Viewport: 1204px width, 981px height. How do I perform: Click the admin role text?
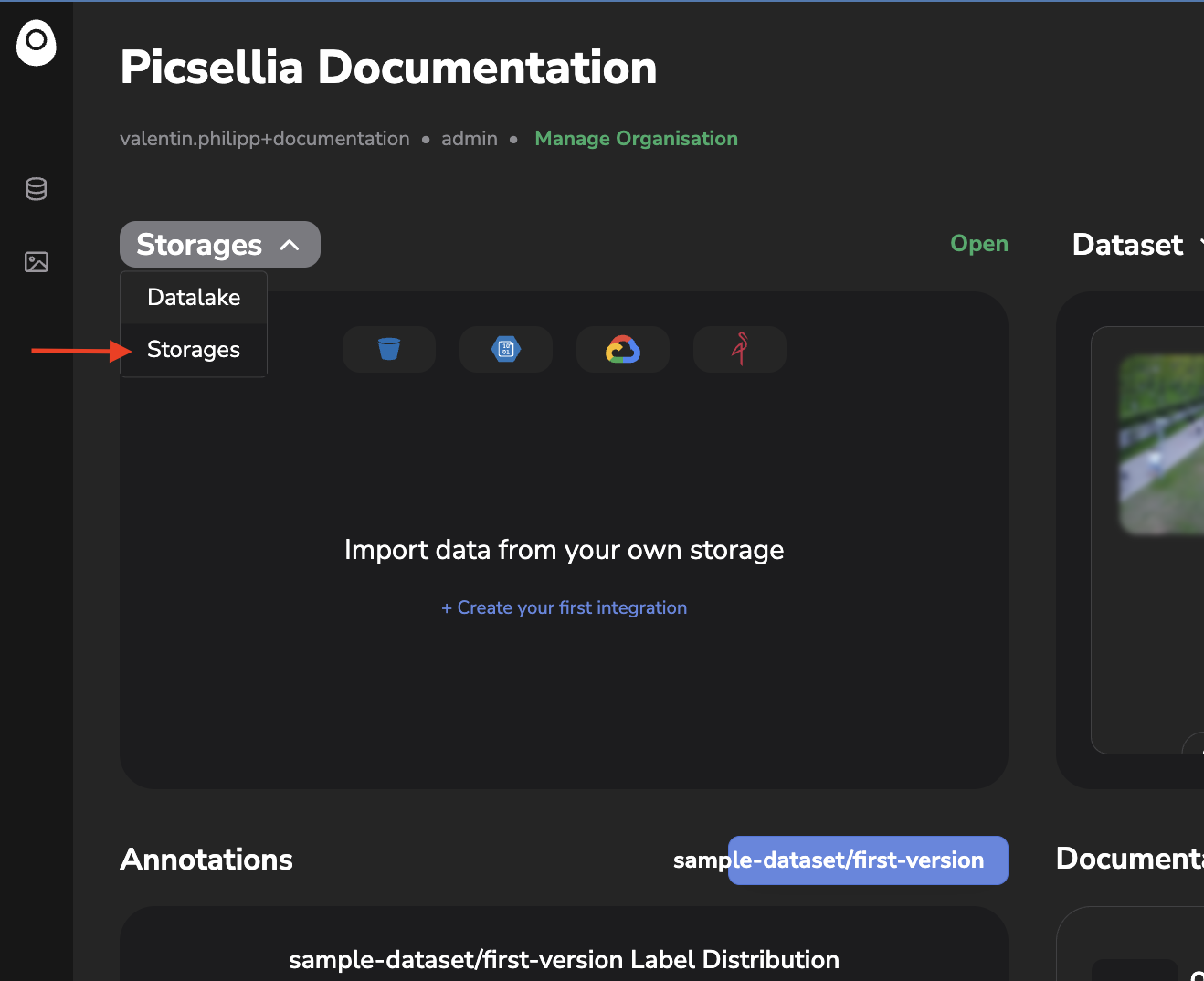pyautogui.click(x=470, y=139)
